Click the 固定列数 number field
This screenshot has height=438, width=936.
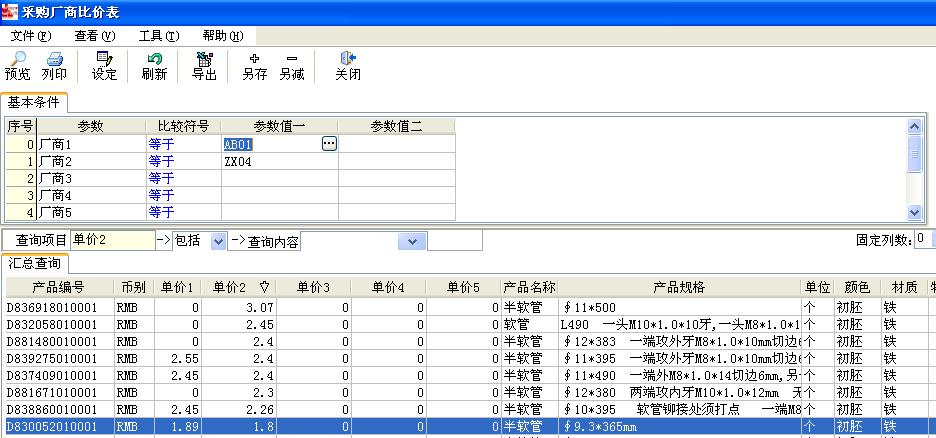tap(924, 240)
